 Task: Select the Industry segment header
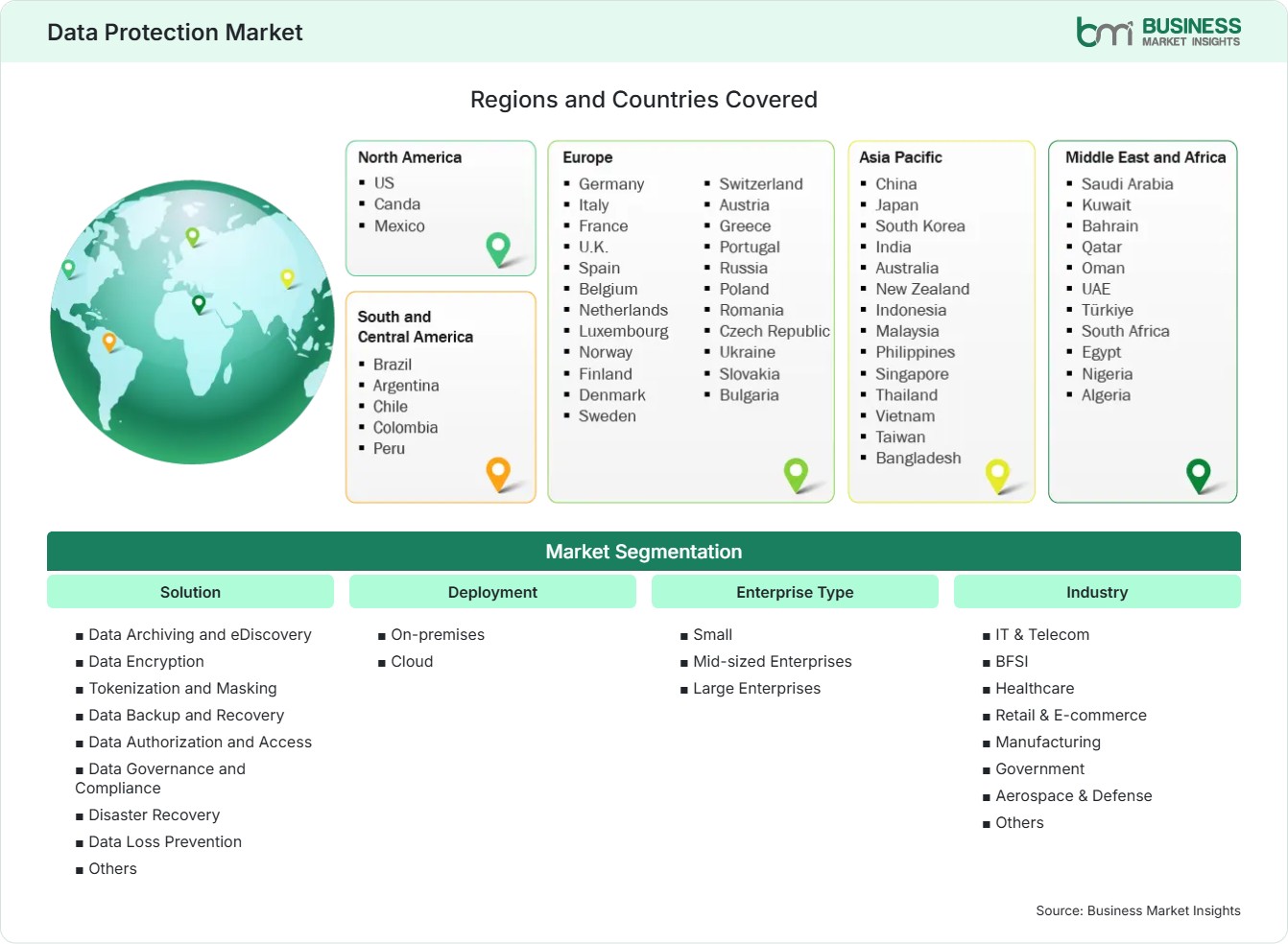pyautogui.click(x=1097, y=592)
